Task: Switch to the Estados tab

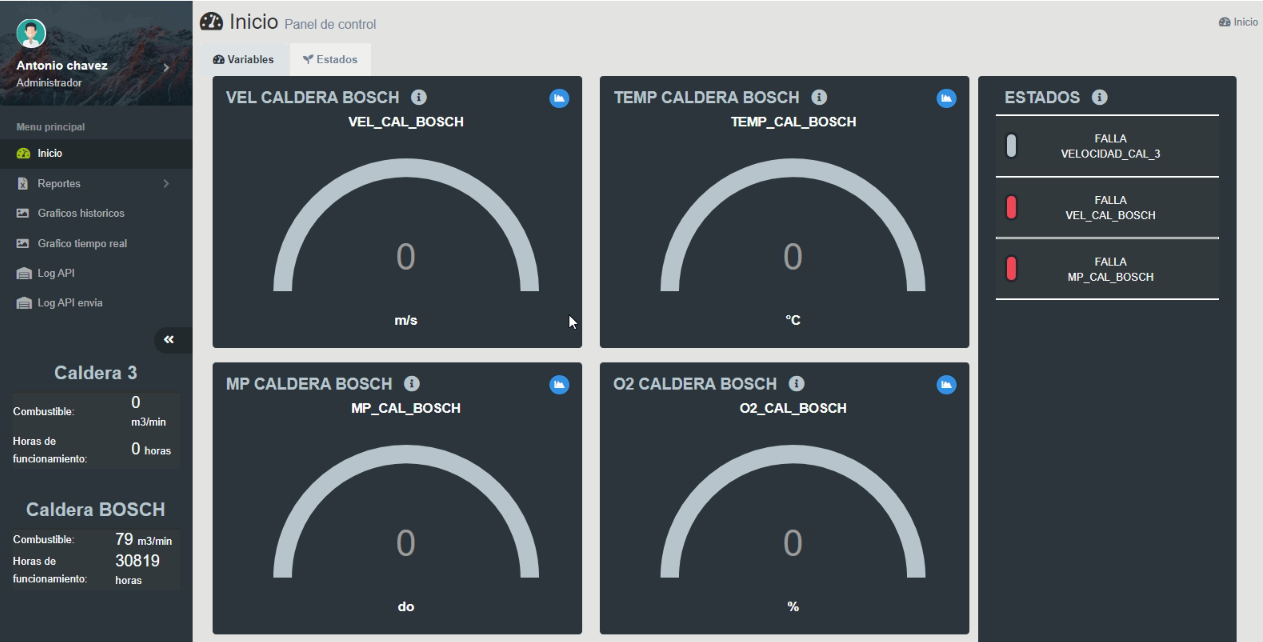Action: pos(330,60)
